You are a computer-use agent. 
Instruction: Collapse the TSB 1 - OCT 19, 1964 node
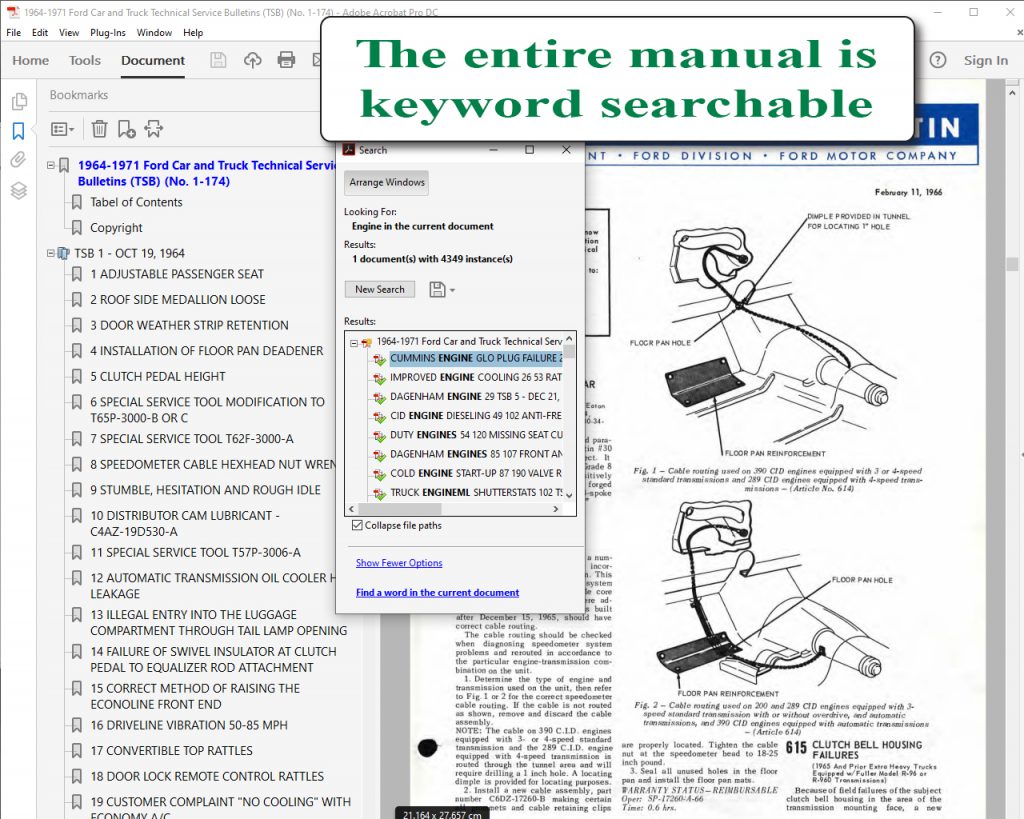[x=51, y=253]
